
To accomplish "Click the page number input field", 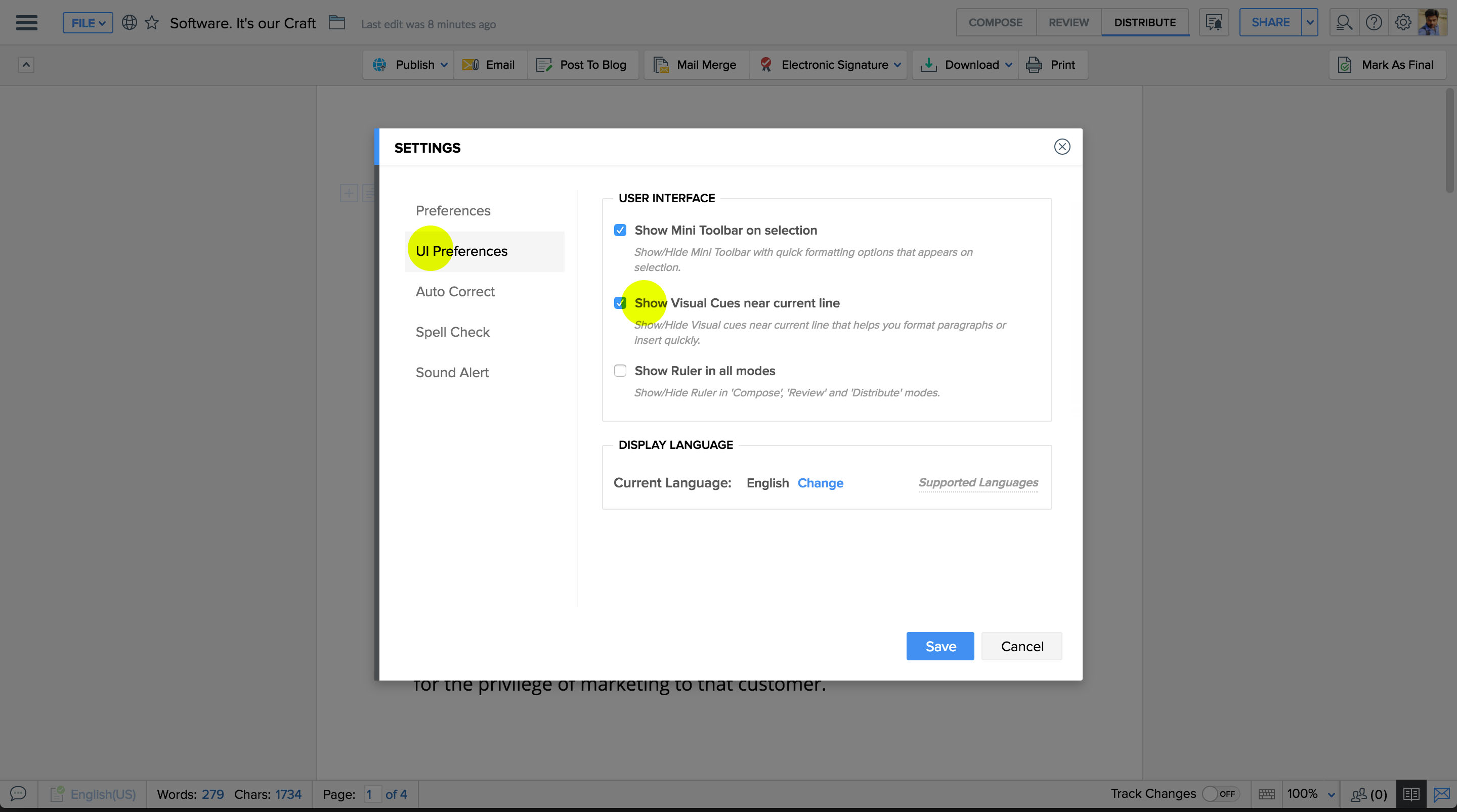I will pos(372,794).
